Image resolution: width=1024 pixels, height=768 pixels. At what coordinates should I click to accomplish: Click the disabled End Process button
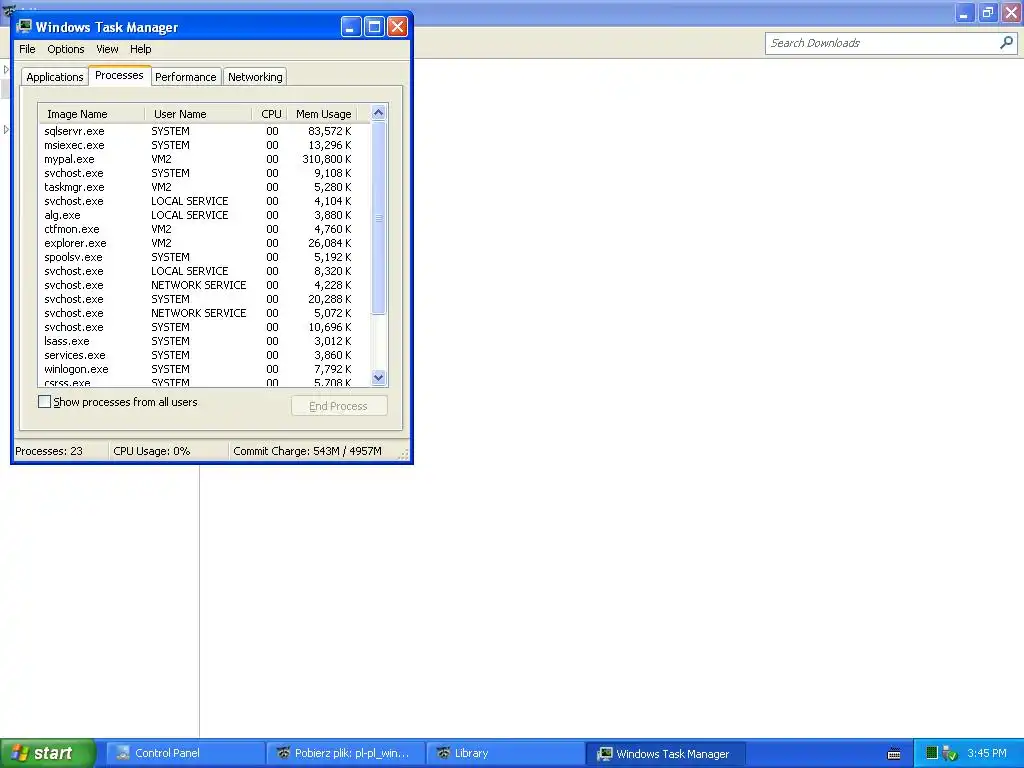pos(339,406)
